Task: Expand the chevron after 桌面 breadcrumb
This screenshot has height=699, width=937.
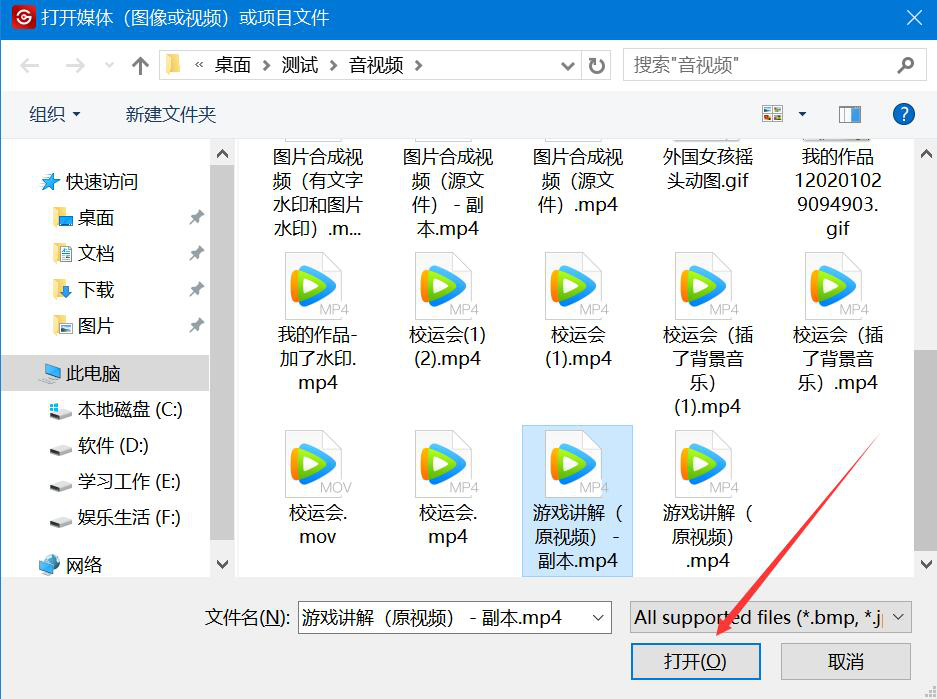Action: pos(267,65)
